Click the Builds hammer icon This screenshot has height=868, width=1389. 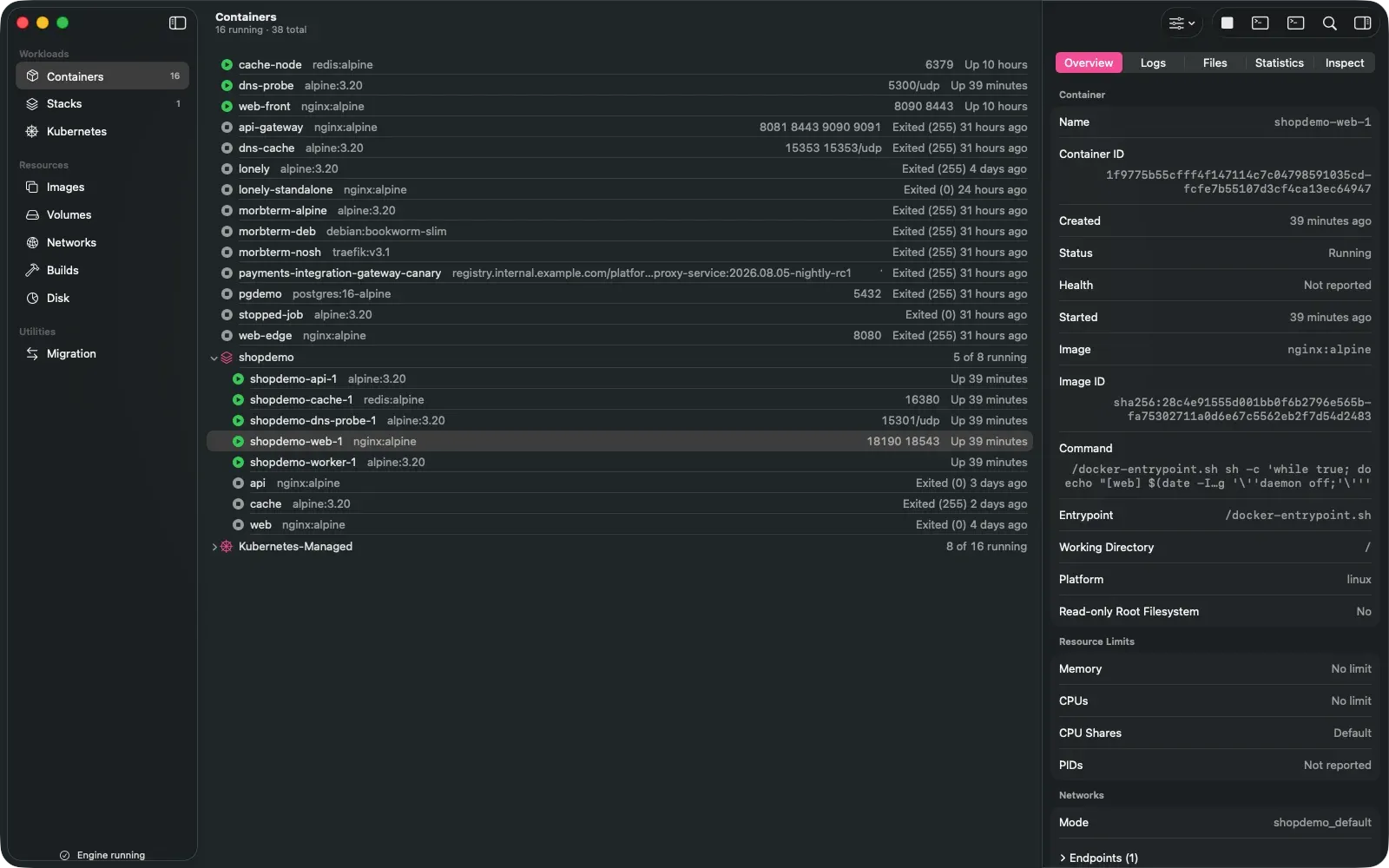point(32,271)
